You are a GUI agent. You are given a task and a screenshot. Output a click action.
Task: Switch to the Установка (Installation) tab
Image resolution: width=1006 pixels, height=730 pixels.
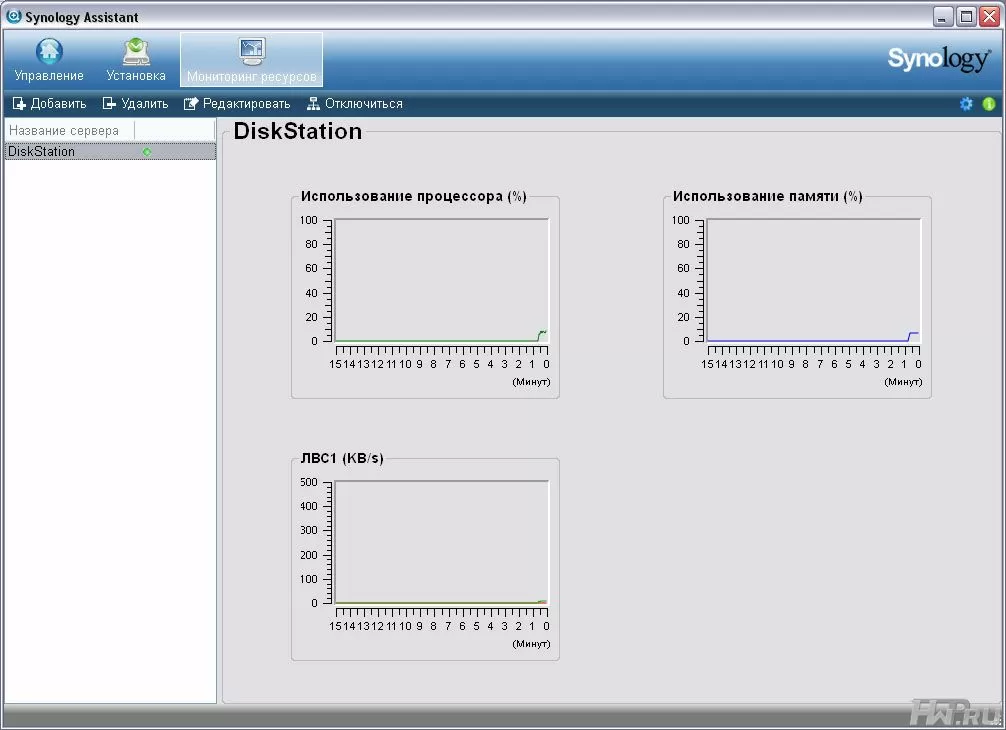(136, 60)
